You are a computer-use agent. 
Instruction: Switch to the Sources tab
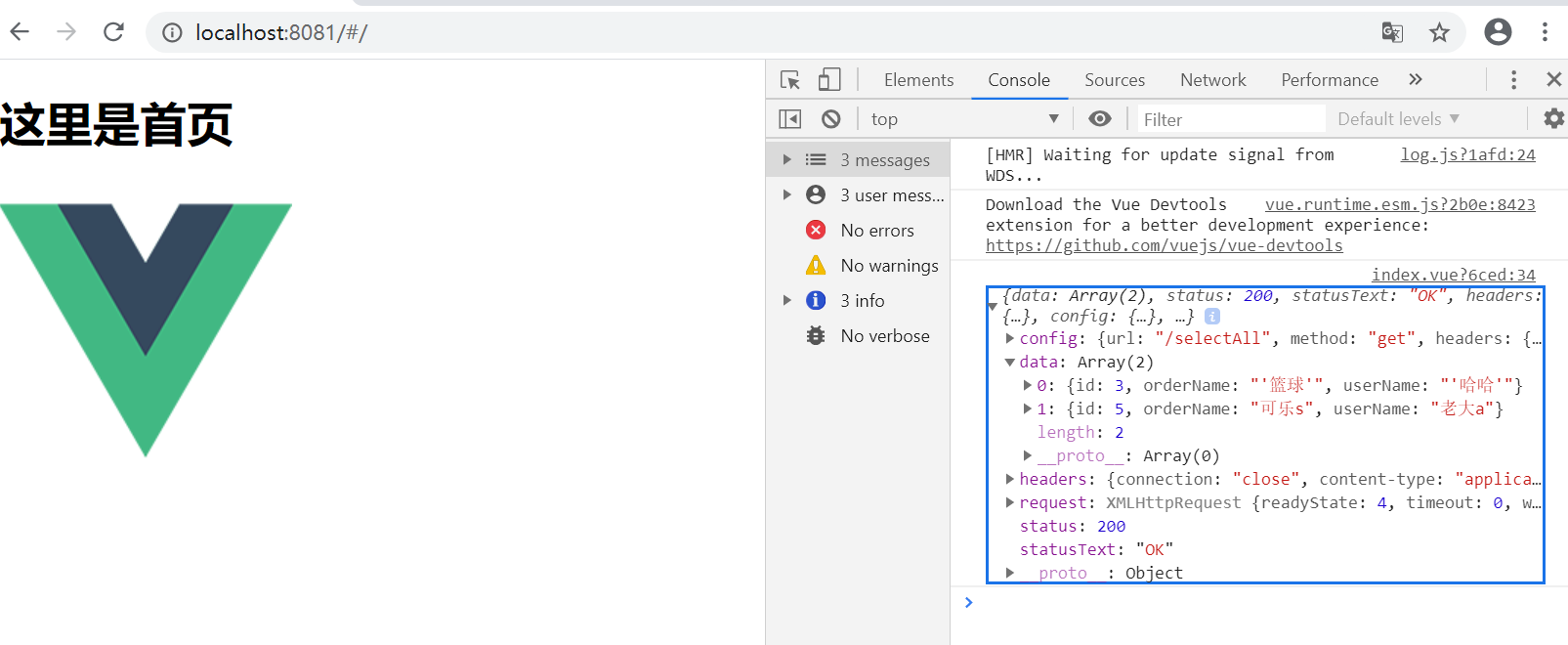coord(1115,80)
